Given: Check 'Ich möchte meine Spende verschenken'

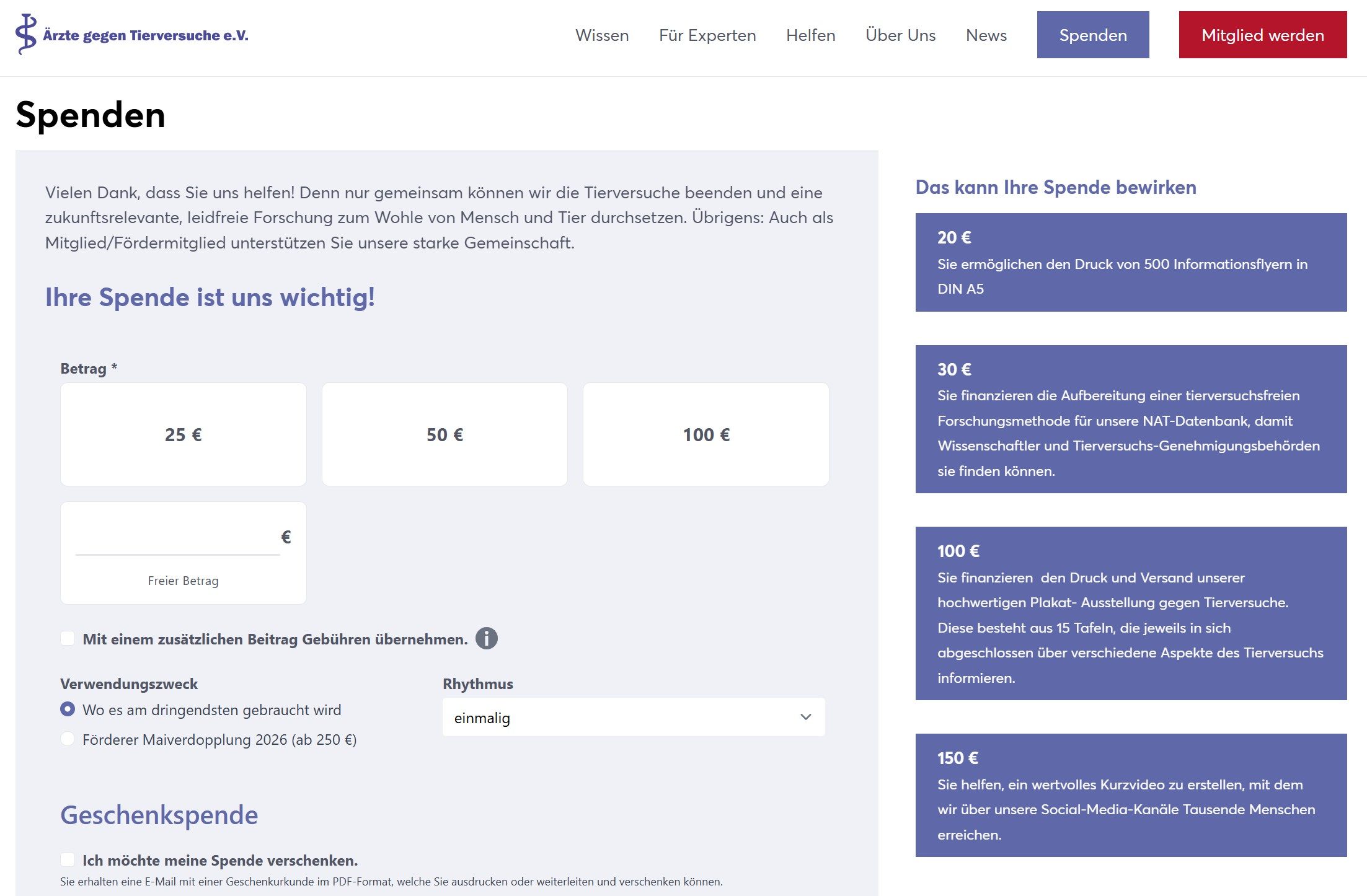Looking at the screenshot, I should [68, 859].
